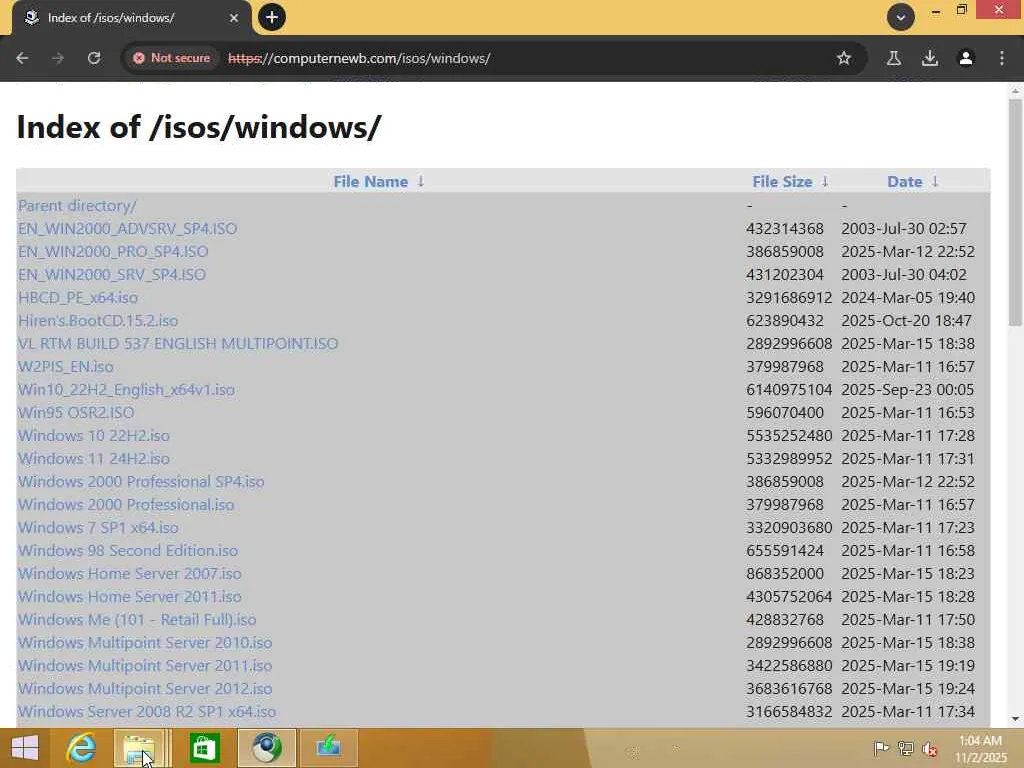The height and width of the screenshot is (768, 1024).
Task: Open the Action Center flag tray icon
Action: [x=881, y=748]
